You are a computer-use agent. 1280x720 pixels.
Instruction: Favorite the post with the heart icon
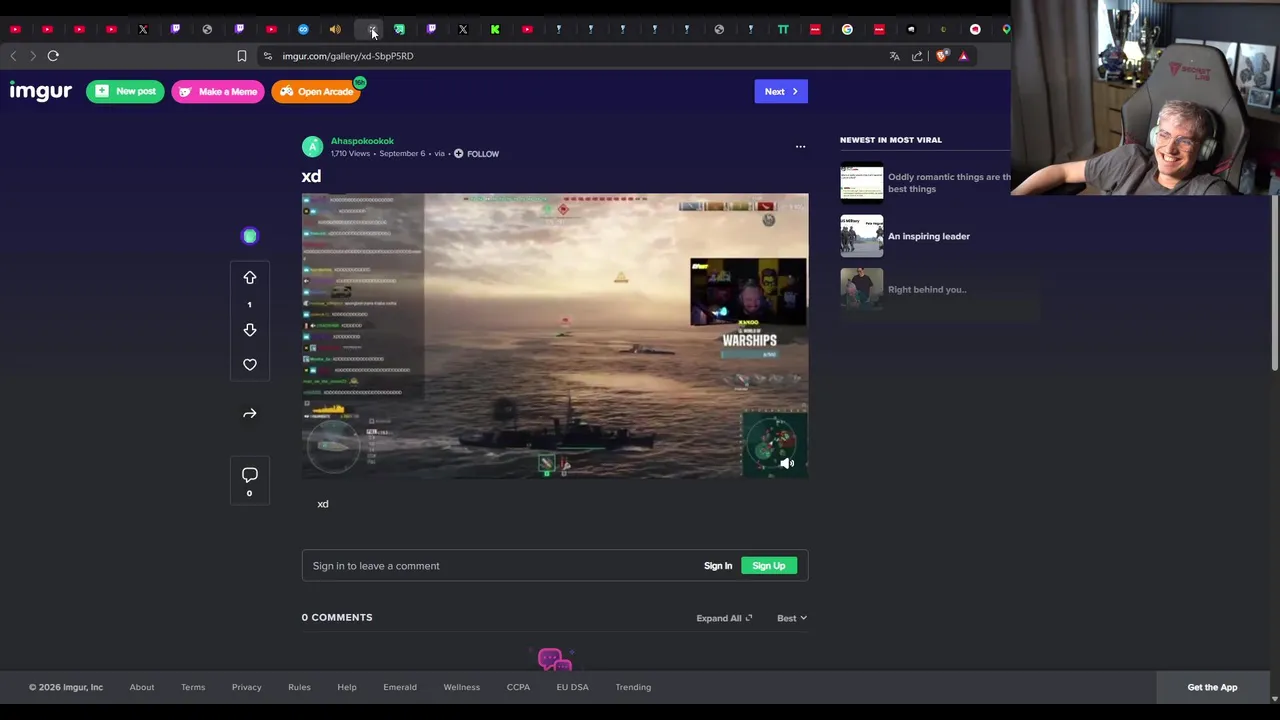coord(250,365)
